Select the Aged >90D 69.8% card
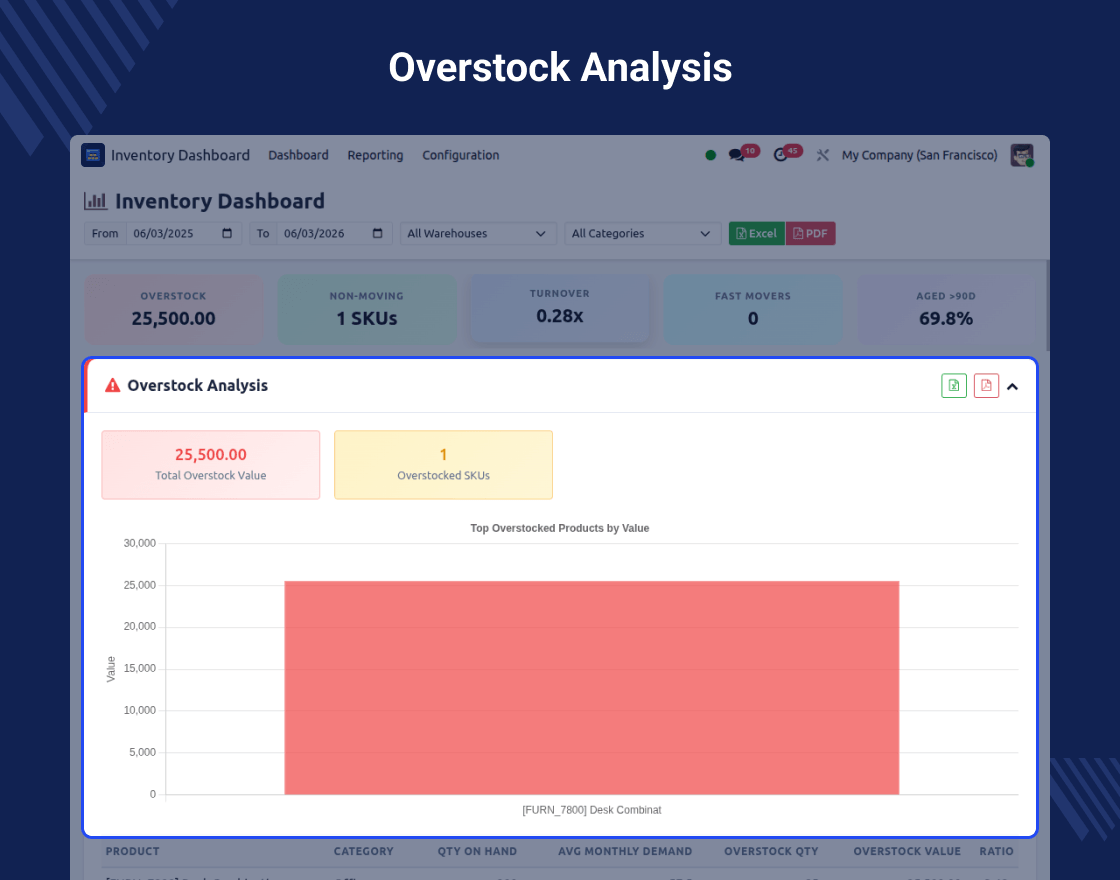Viewport: 1120px width, 880px height. (x=946, y=309)
